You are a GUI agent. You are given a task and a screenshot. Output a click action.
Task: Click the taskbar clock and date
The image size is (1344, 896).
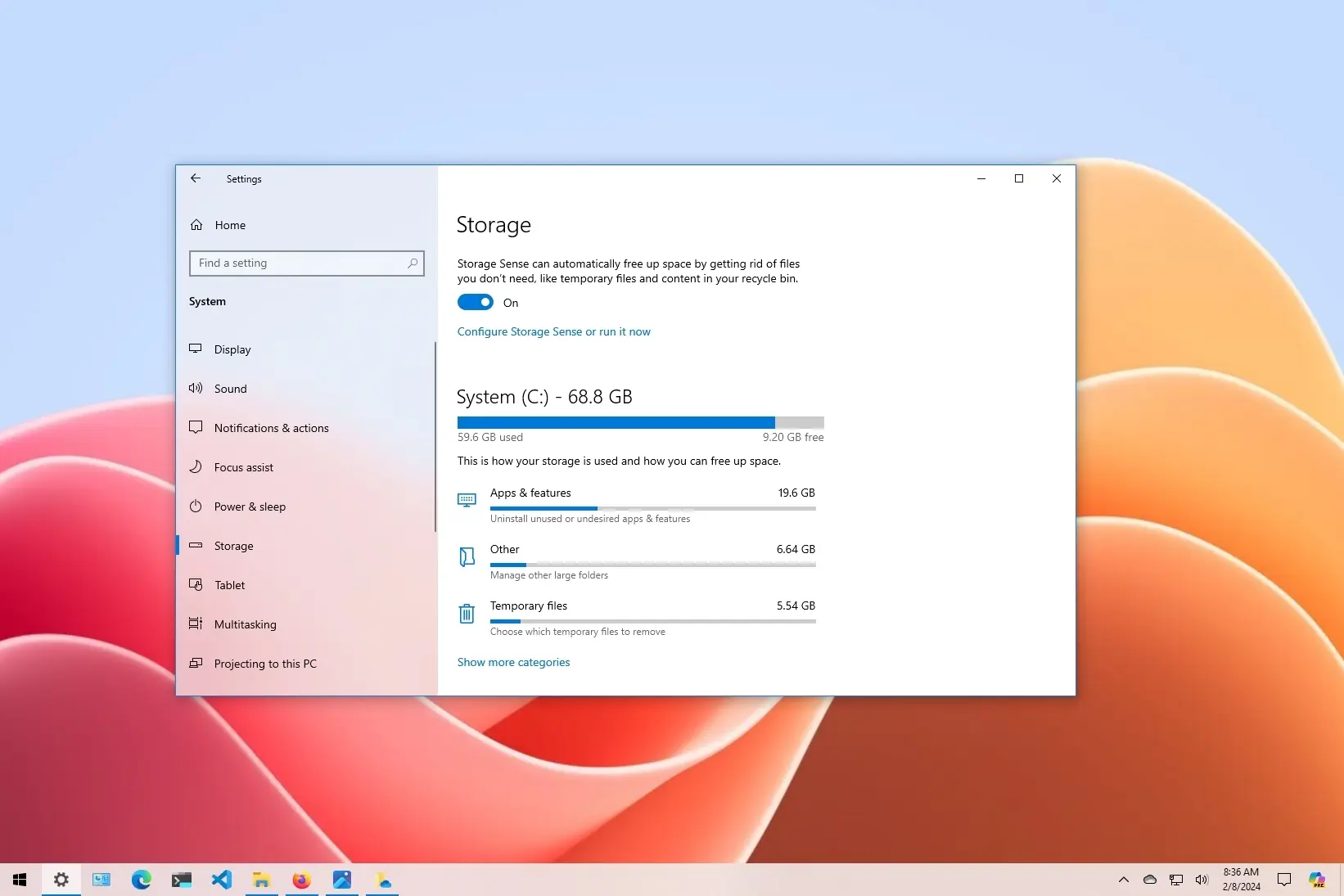[x=1241, y=880]
